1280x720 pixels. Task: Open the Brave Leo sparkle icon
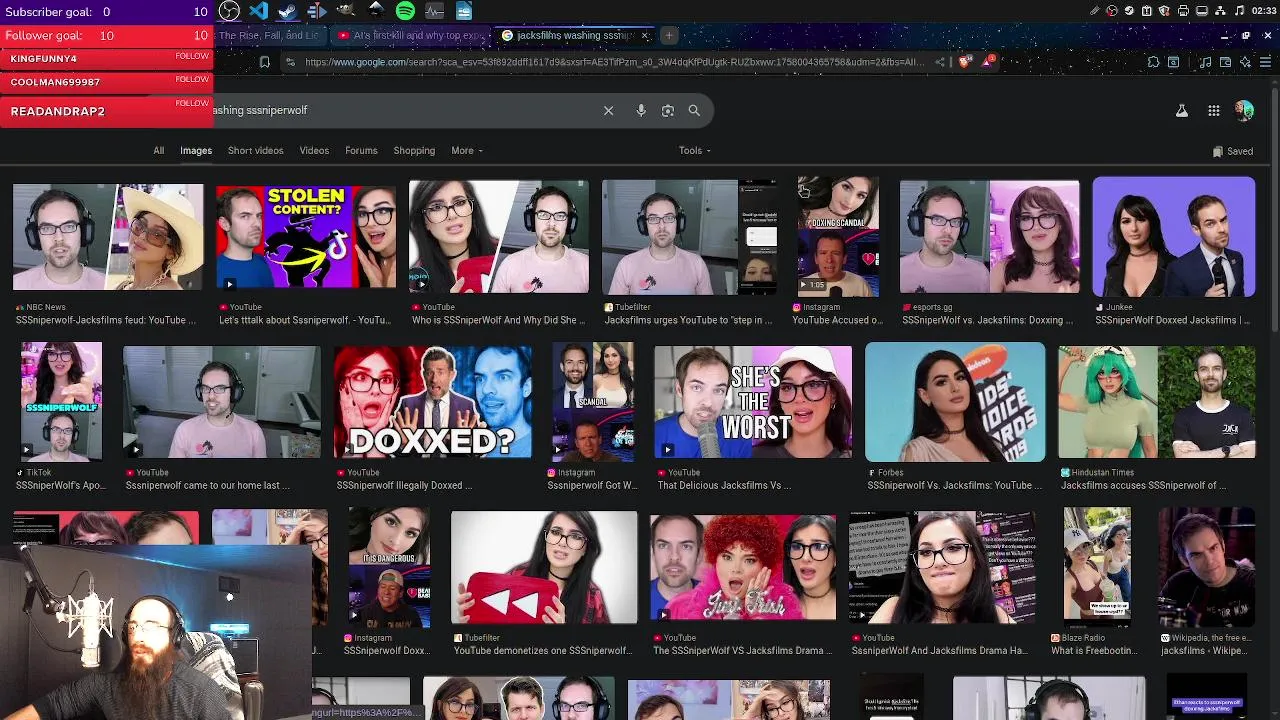tap(1245, 62)
